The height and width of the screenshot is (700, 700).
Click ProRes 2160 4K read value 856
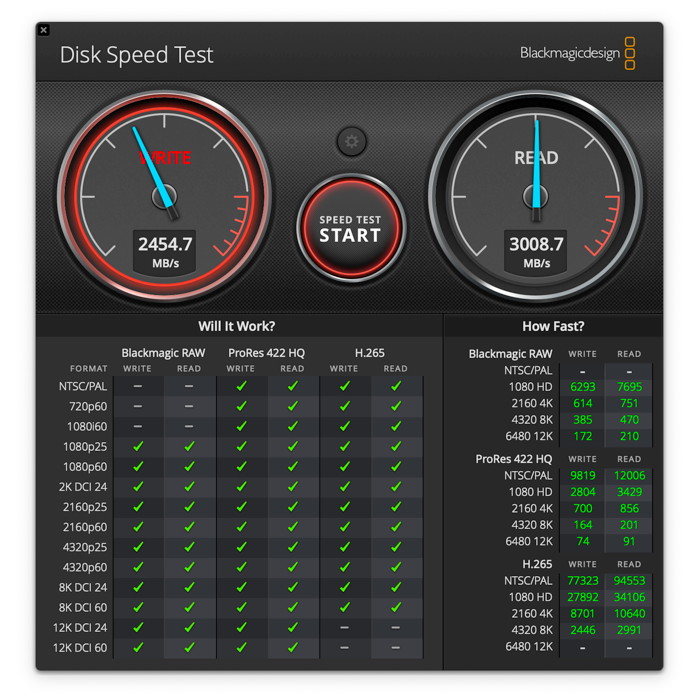[x=629, y=508]
